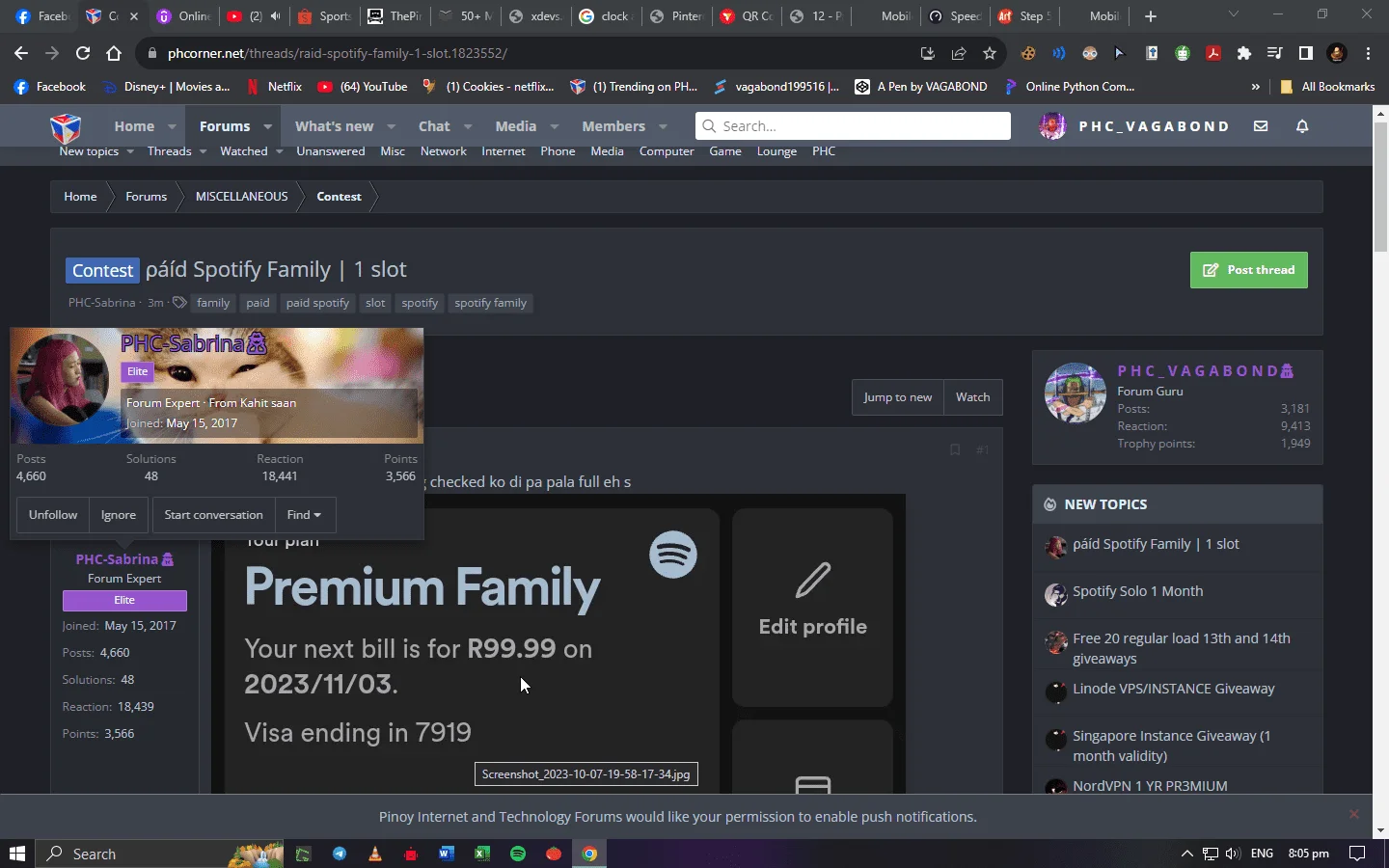The image size is (1389, 868).
Task: Open the share-this-page icon in address bar
Action: (x=959, y=53)
